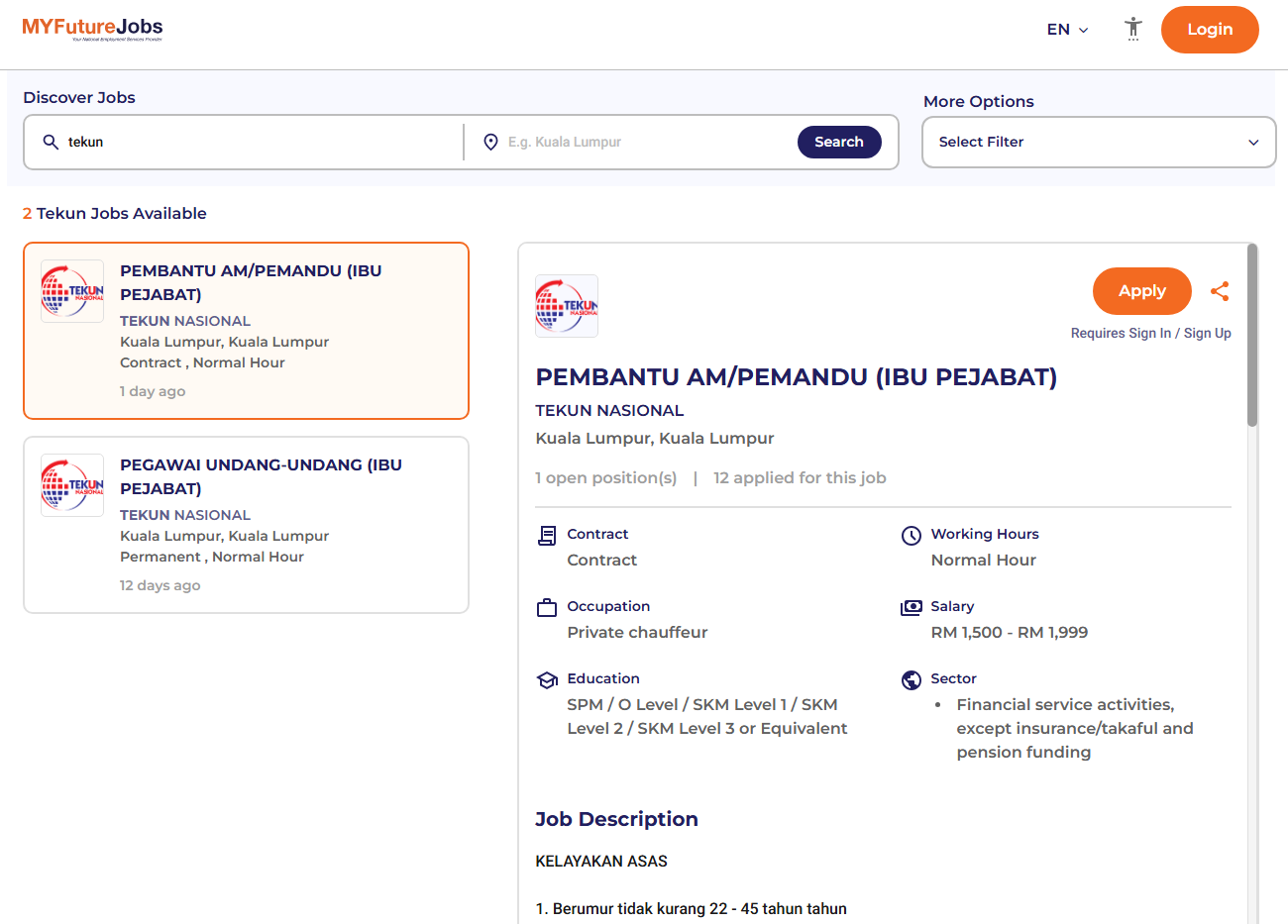This screenshot has width=1288, height=924.
Task: Click 'Private chauffeur' occupation value
Action: point(637,632)
